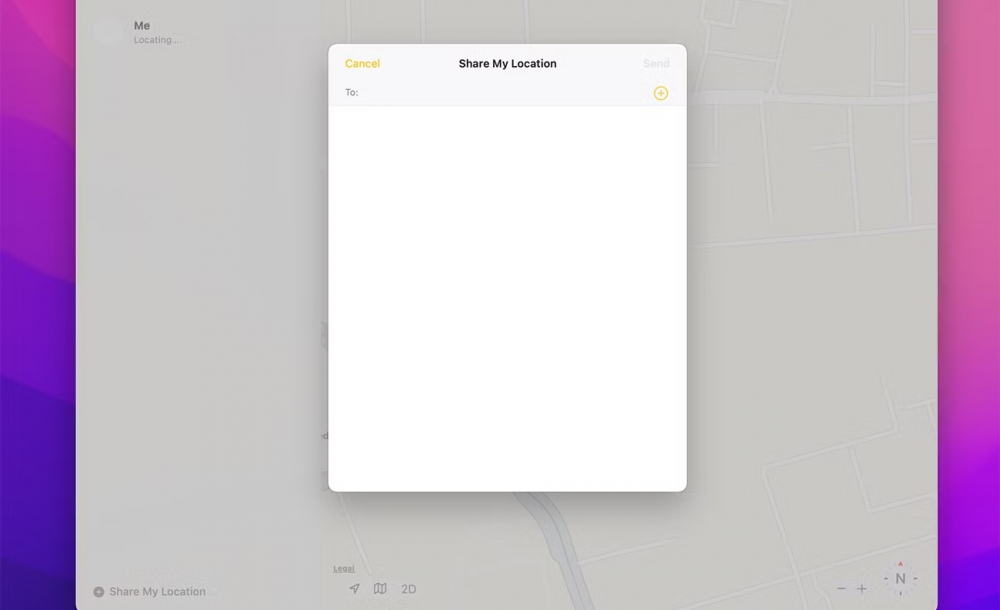Click the plus icon beside Share My Location
1000x610 pixels.
click(98, 591)
